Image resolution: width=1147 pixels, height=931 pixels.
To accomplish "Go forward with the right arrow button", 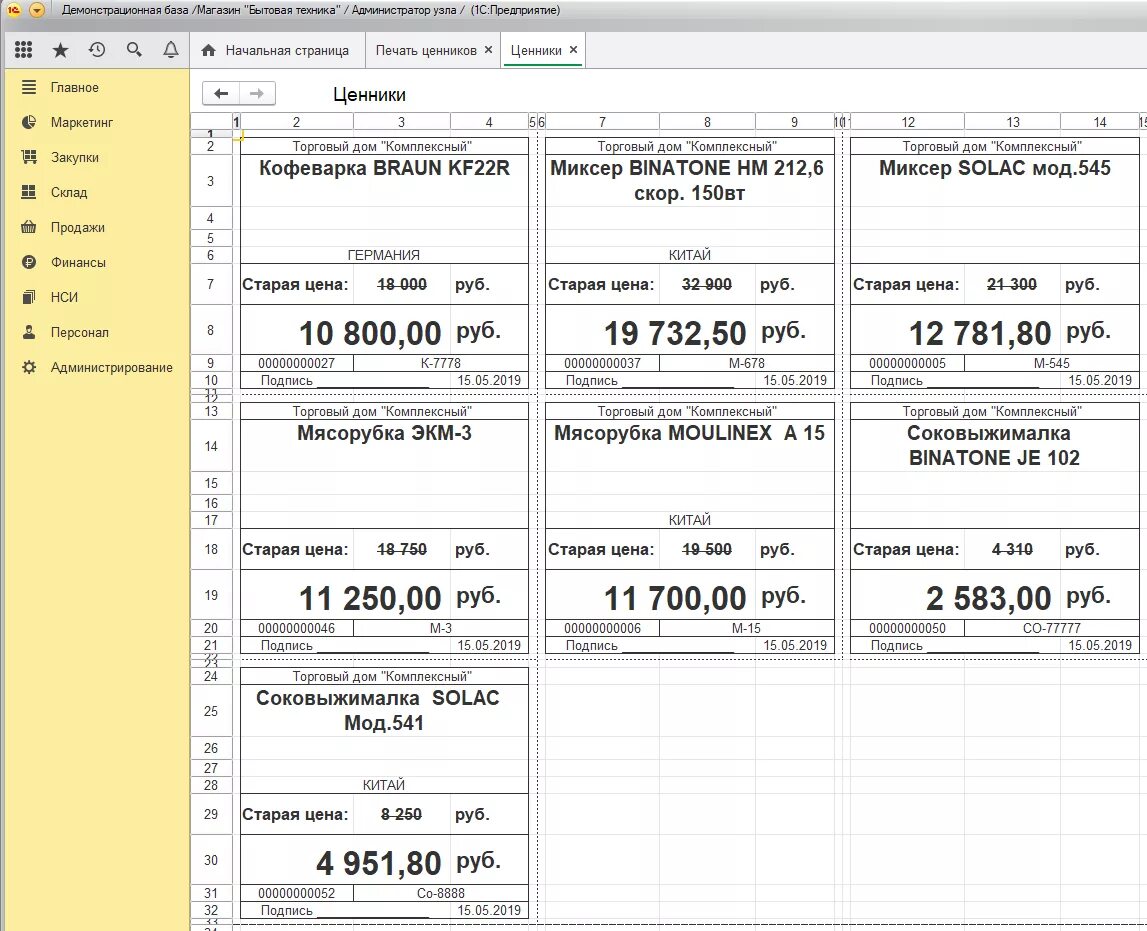I will [x=257, y=93].
